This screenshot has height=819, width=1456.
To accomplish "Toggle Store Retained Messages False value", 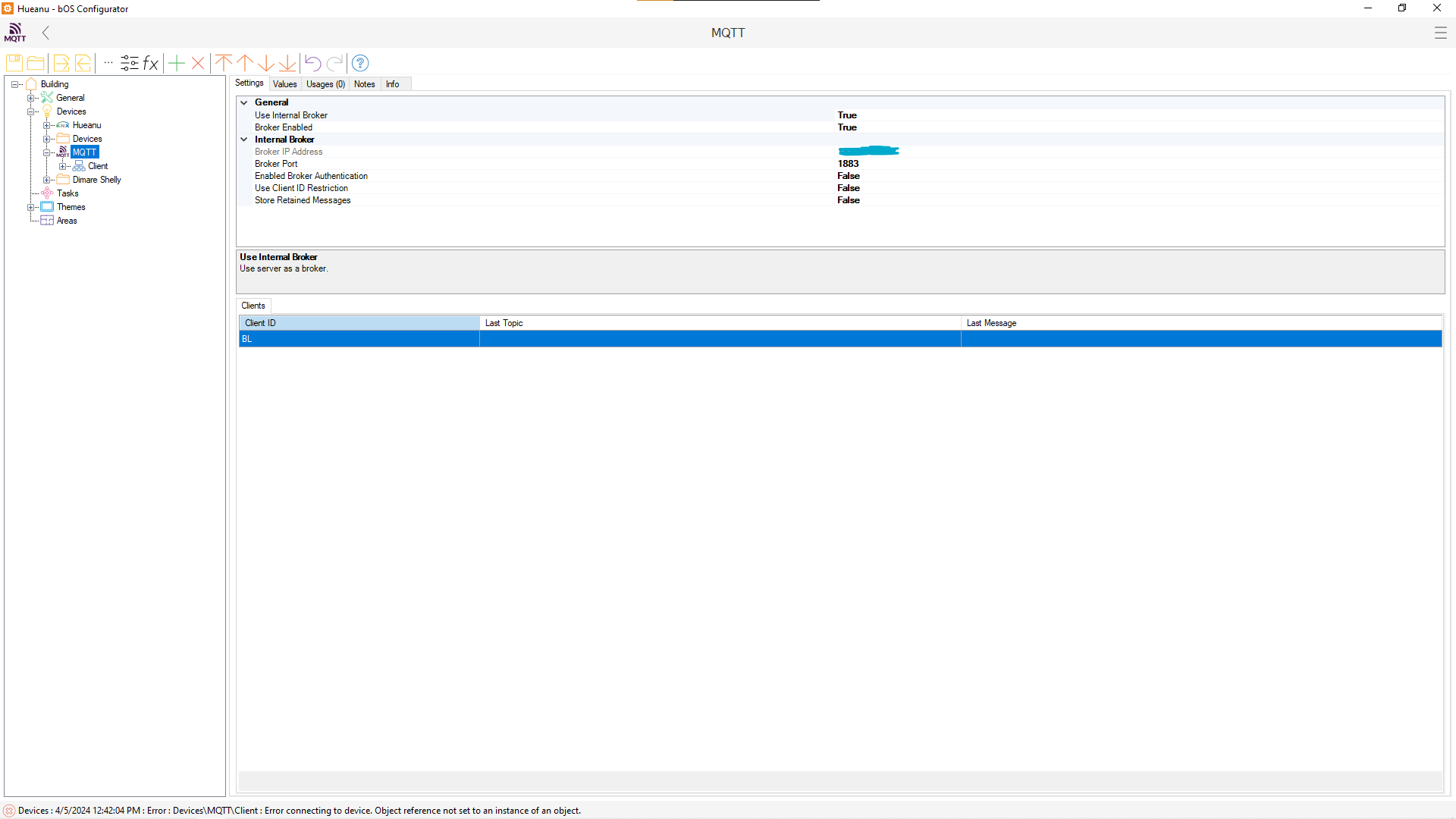I will pyautogui.click(x=849, y=200).
